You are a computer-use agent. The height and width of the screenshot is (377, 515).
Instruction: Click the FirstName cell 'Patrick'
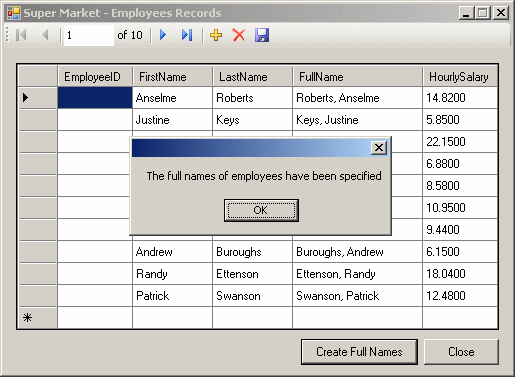tap(172, 296)
